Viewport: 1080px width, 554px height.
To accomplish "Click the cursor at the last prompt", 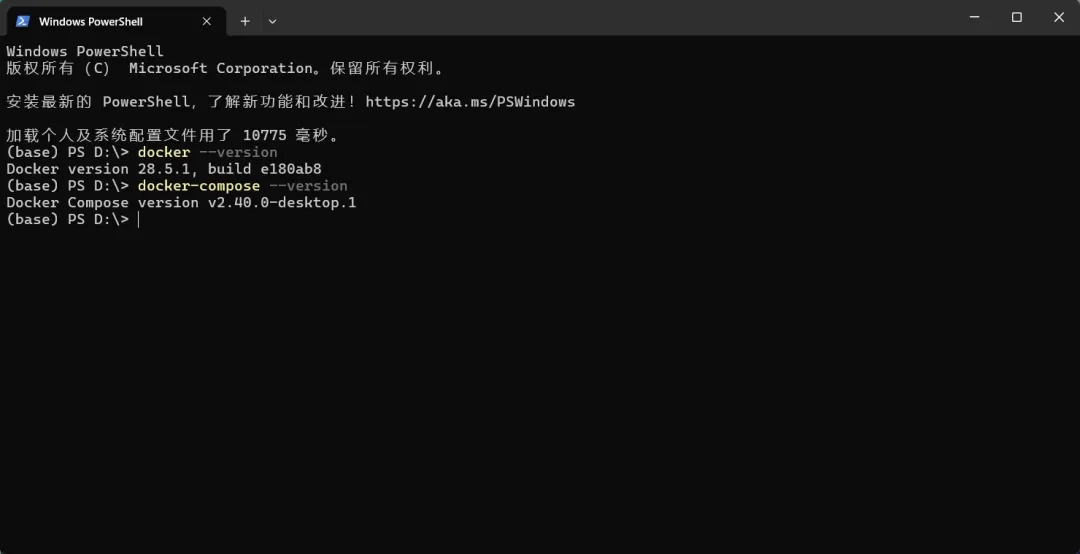I will 139,220.
